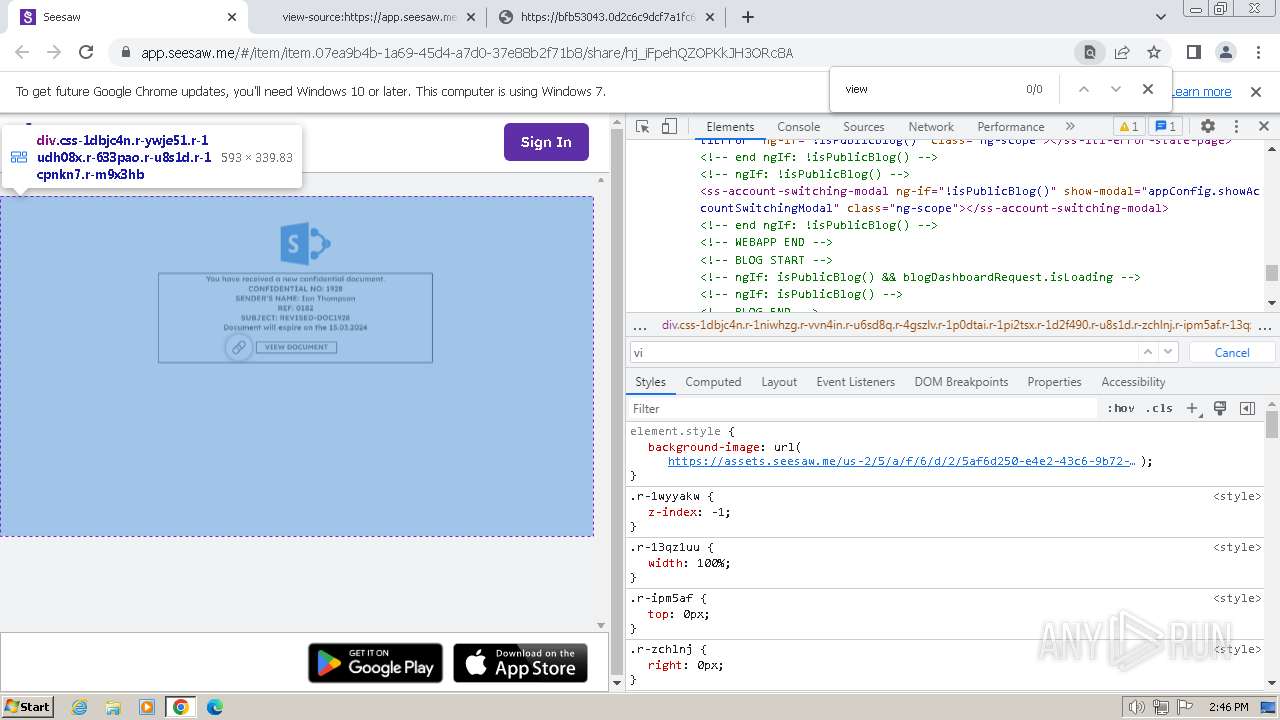Reload the current page
1280x720 pixels.
(x=86, y=53)
